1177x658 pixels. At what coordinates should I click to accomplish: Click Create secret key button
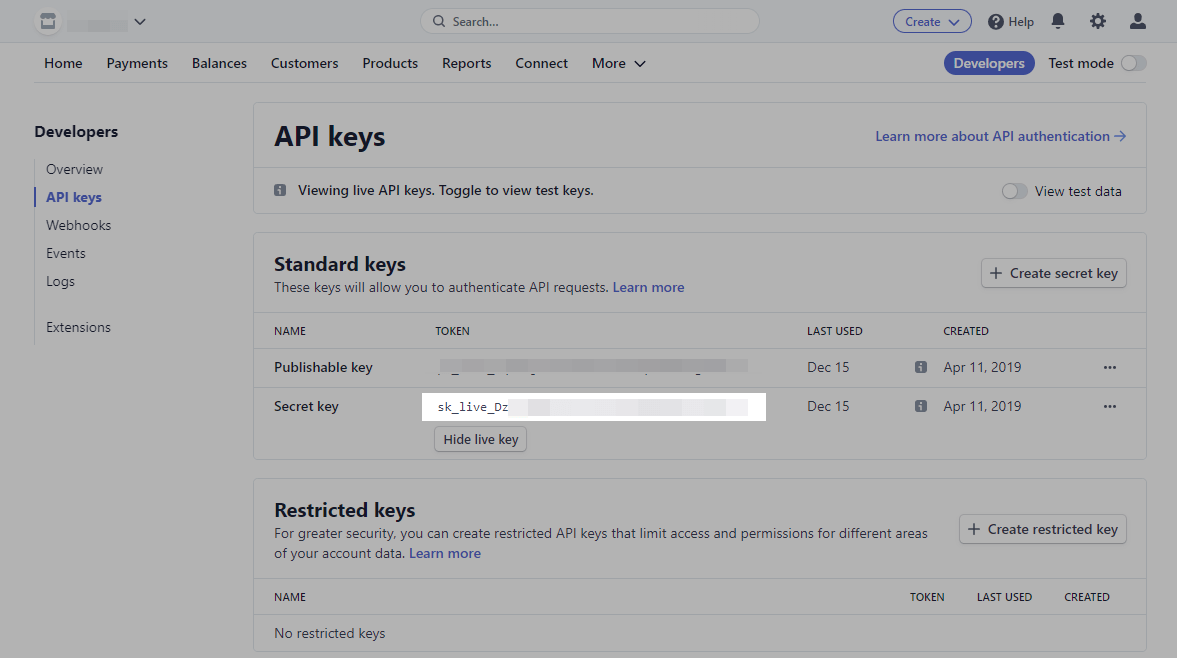tap(1053, 273)
